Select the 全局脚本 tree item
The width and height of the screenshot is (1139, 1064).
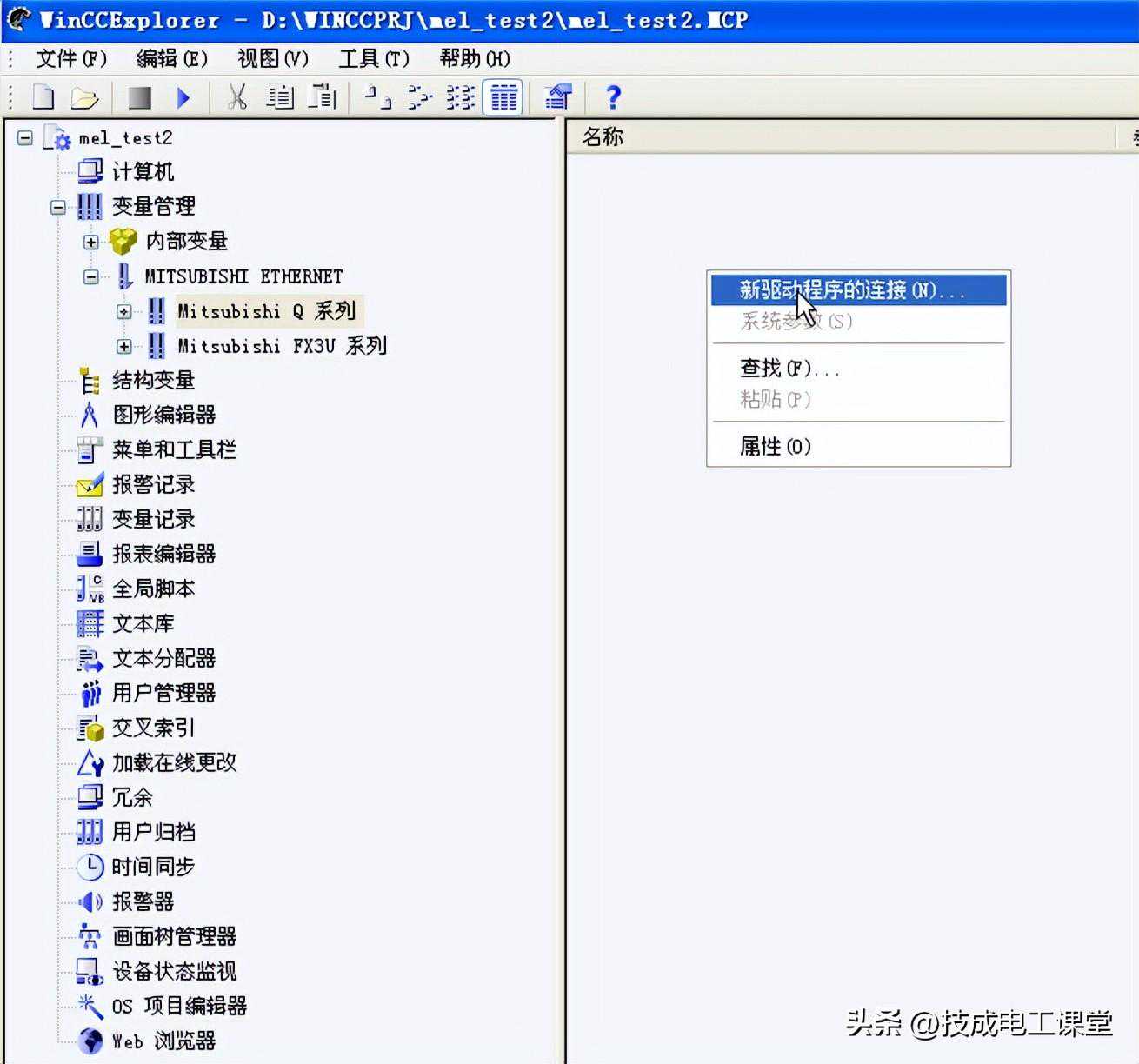(x=153, y=589)
